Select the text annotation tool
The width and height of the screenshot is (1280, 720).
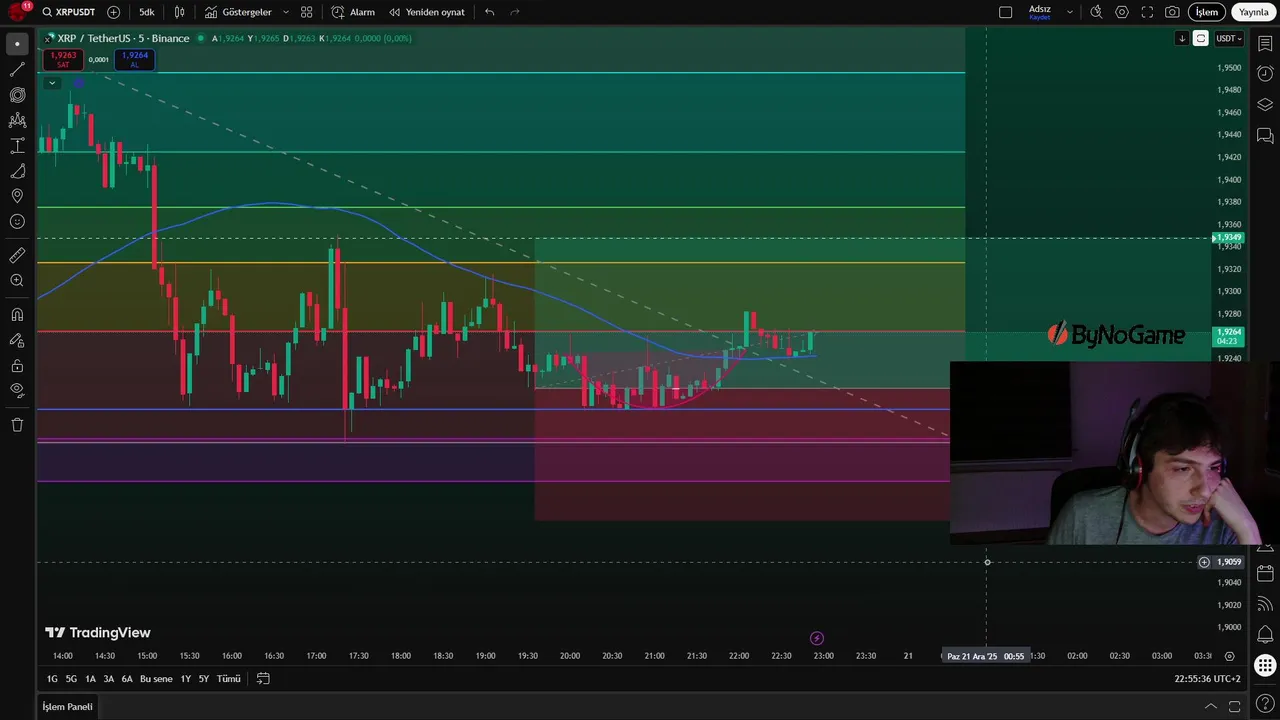tap(17, 146)
